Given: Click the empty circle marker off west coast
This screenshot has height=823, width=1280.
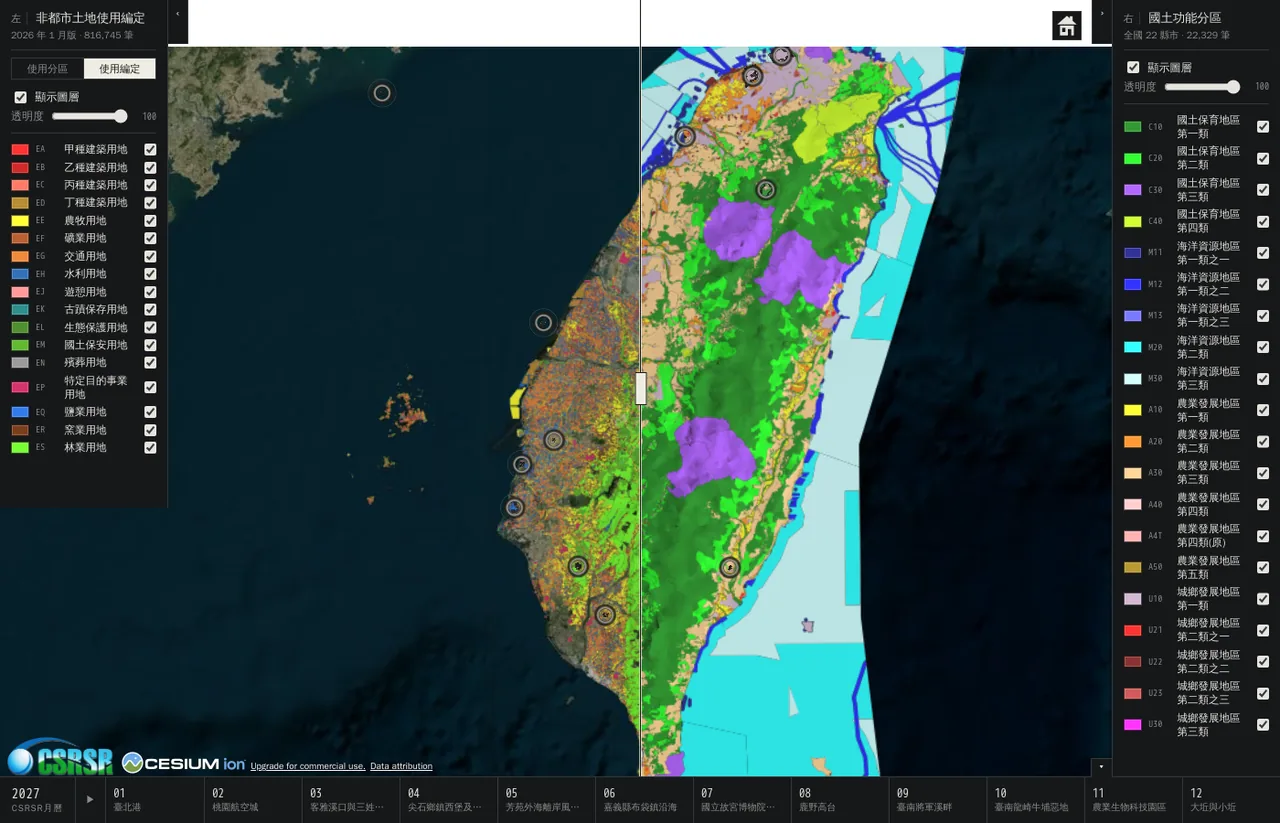Looking at the screenshot, I should tap(543, 323).
